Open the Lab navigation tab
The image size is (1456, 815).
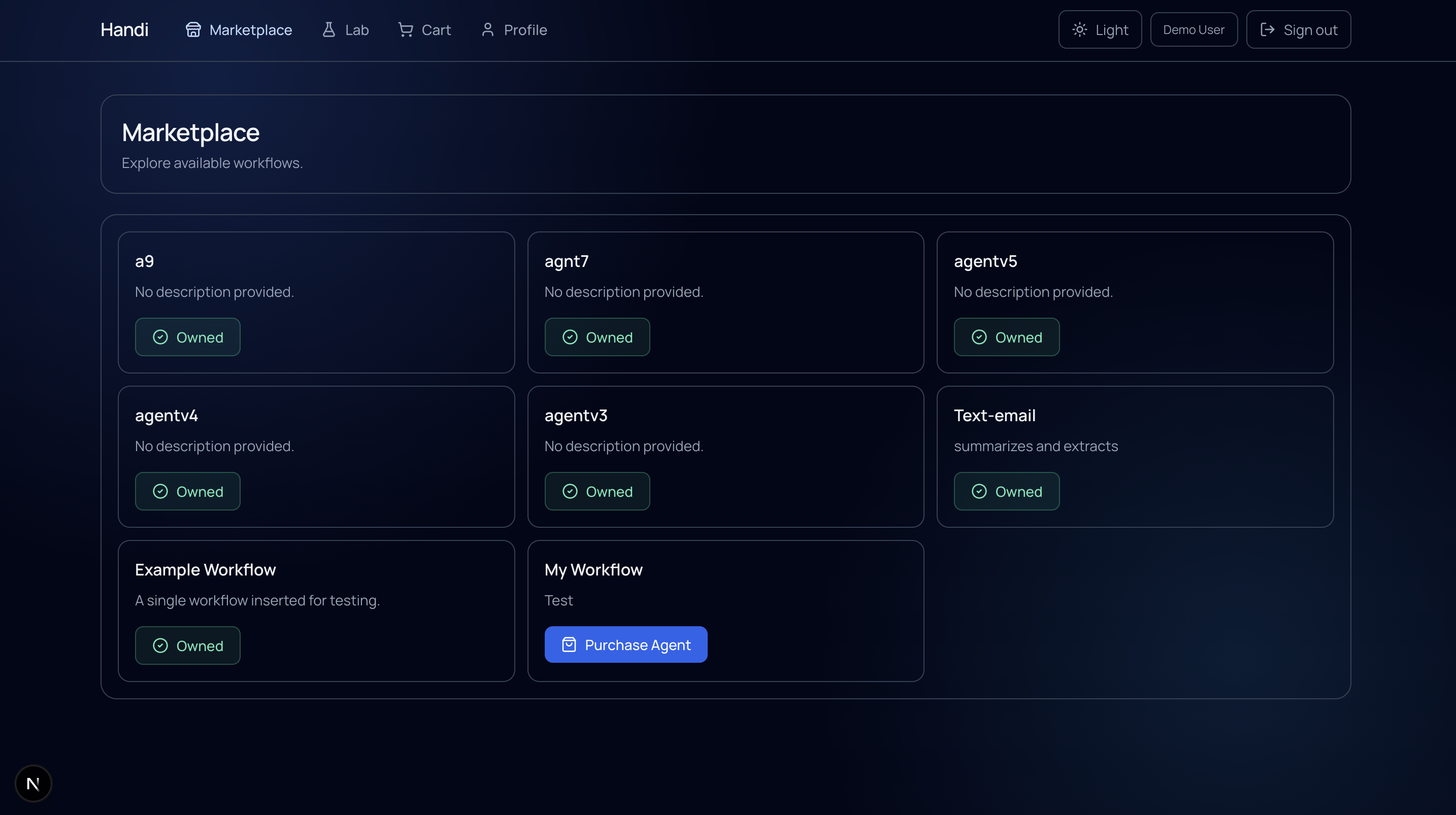tap(345, 30)
